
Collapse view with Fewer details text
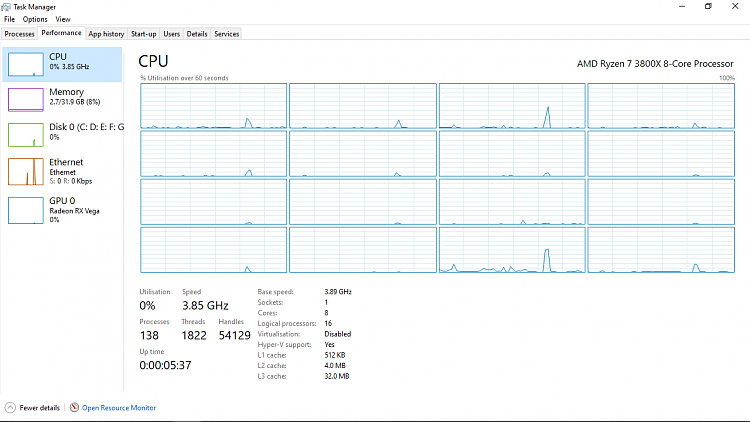39,408
